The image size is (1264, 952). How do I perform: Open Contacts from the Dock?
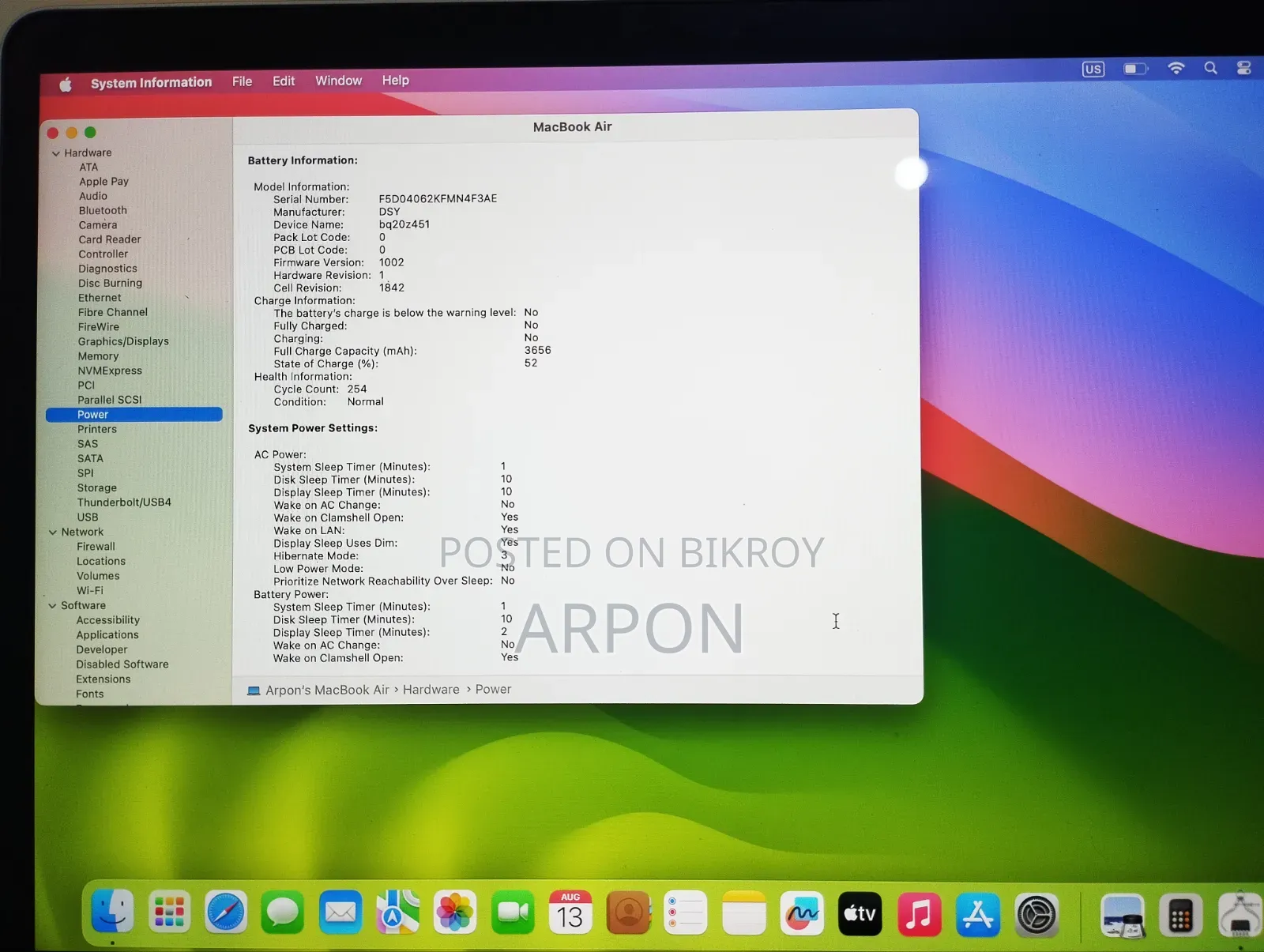(628, 913)
